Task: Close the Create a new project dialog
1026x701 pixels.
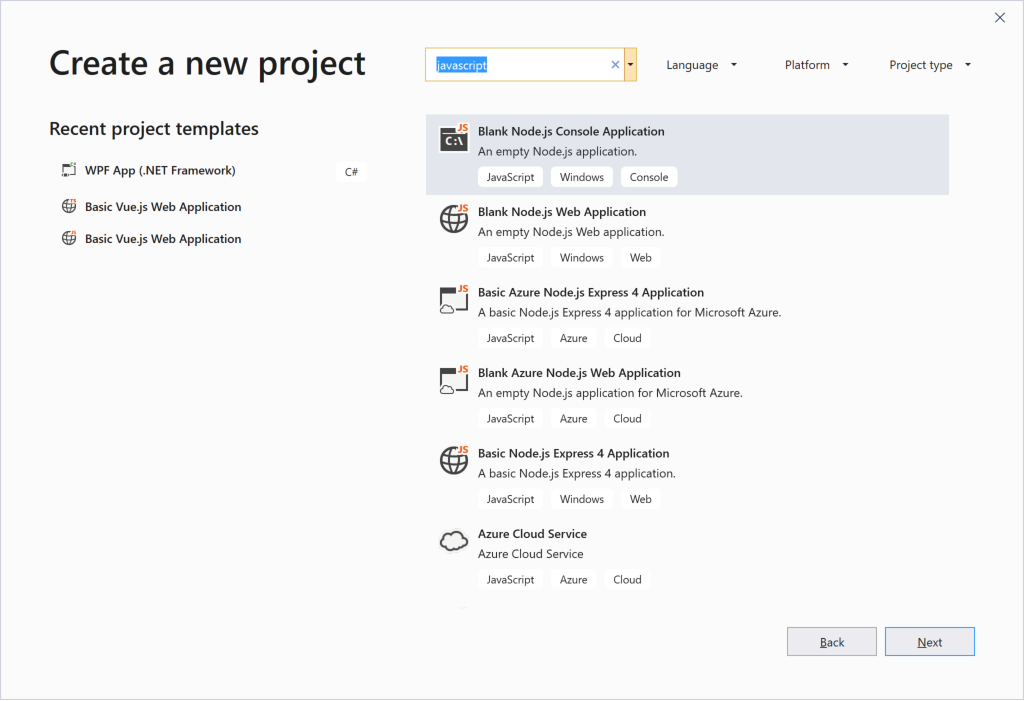Action: tap(1000, 18)
